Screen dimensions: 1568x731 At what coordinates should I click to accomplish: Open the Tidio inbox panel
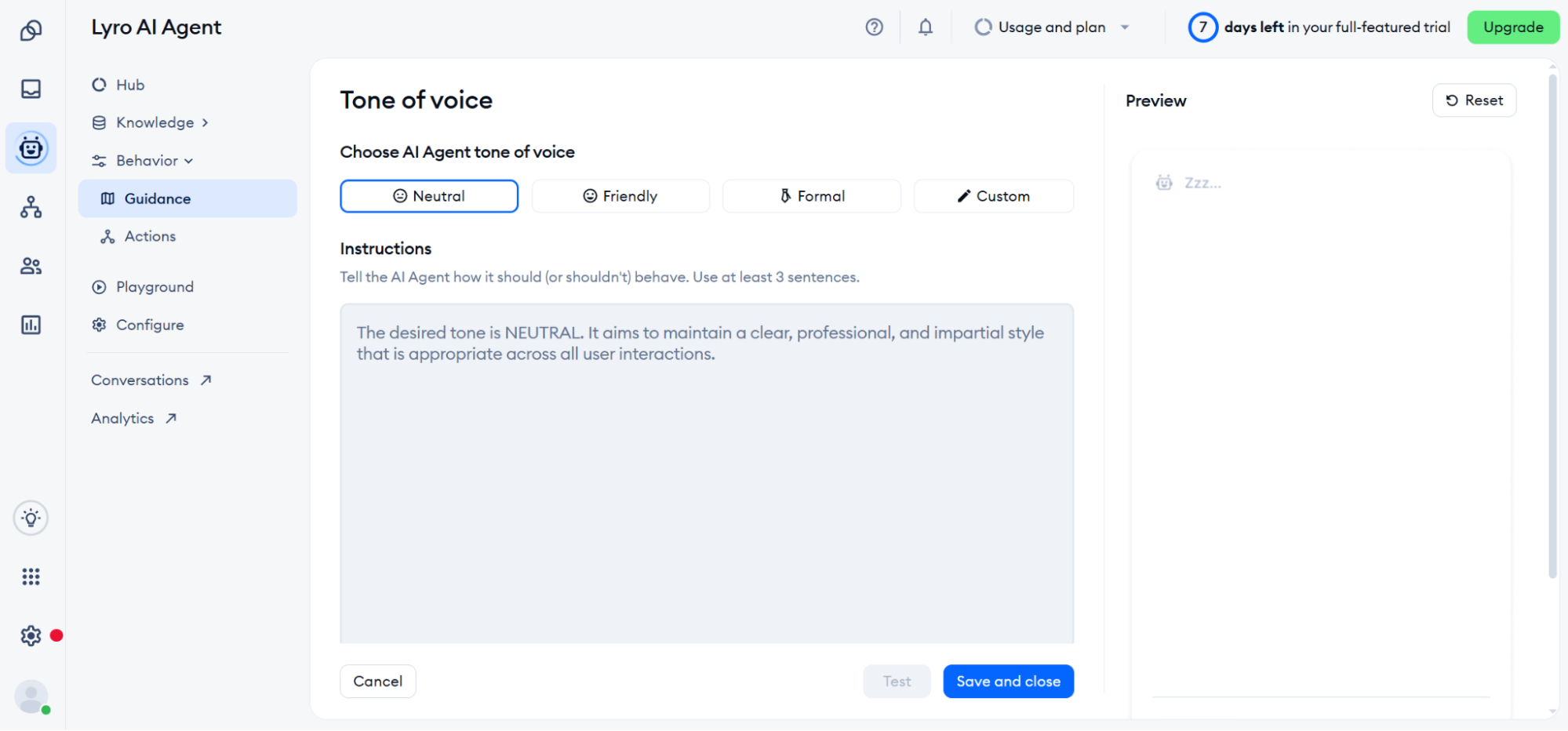31,89
